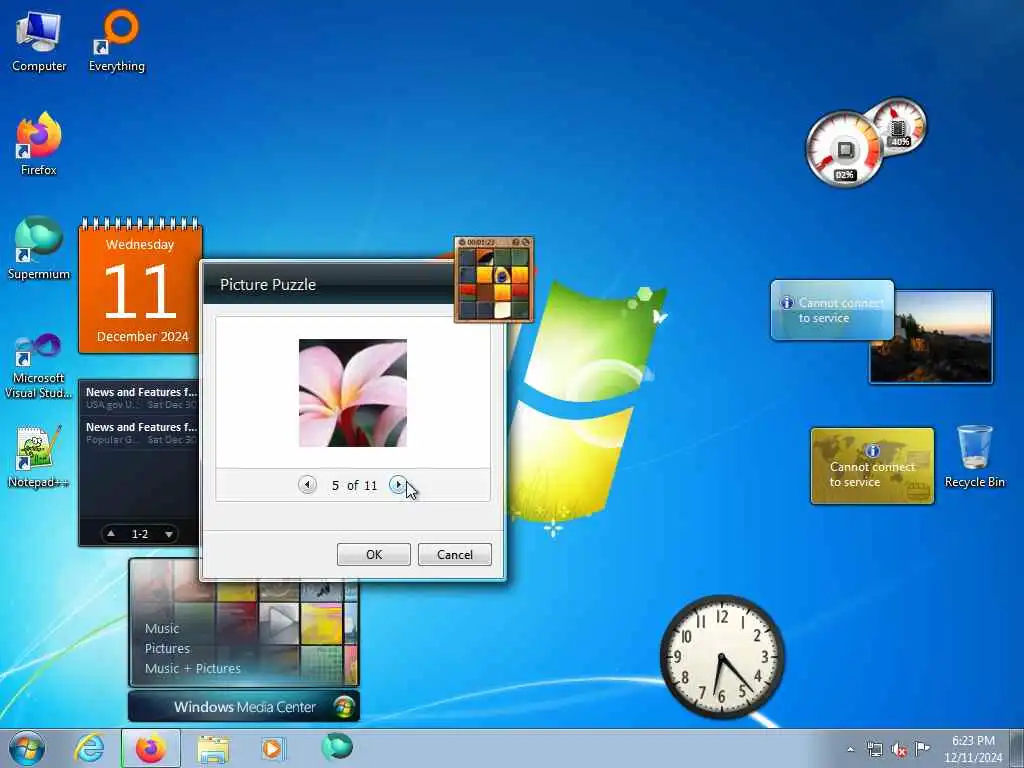The height and width of the screenshot is (768, 1024).
Task: Pause the Picture Puzzle timer
Action: 462,242
